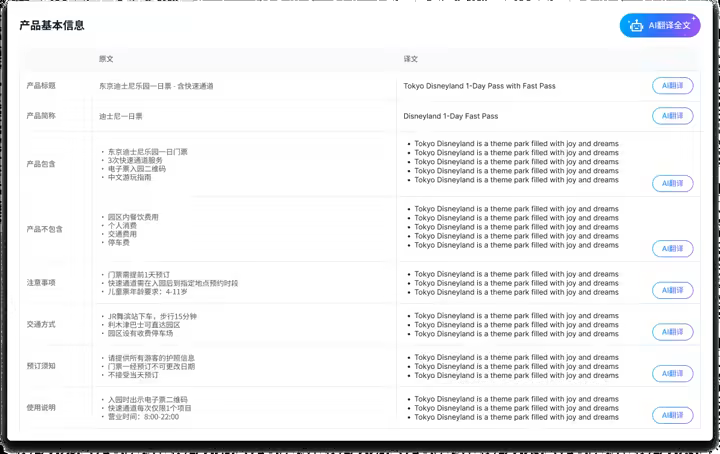Image resolution: width=720 pixels, height=454 pixels.
Task: Click the robot icon in AI翻译全文 button
Action: [636, 26]
